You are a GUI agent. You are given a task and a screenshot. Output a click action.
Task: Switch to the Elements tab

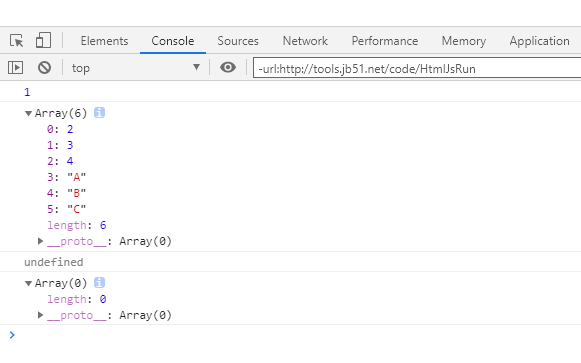coord(104,41)
